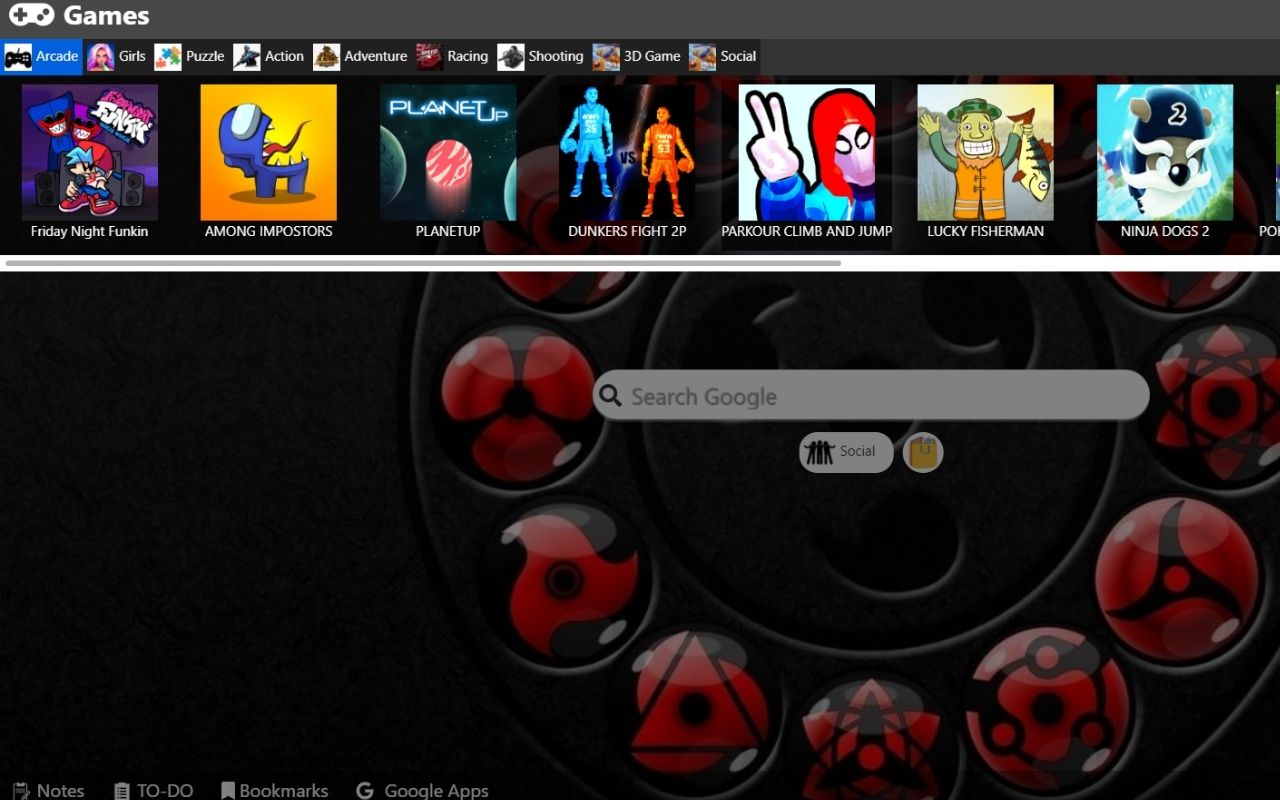
Task: Open the Friday Night Funkin game
Action: coord(88,152)
